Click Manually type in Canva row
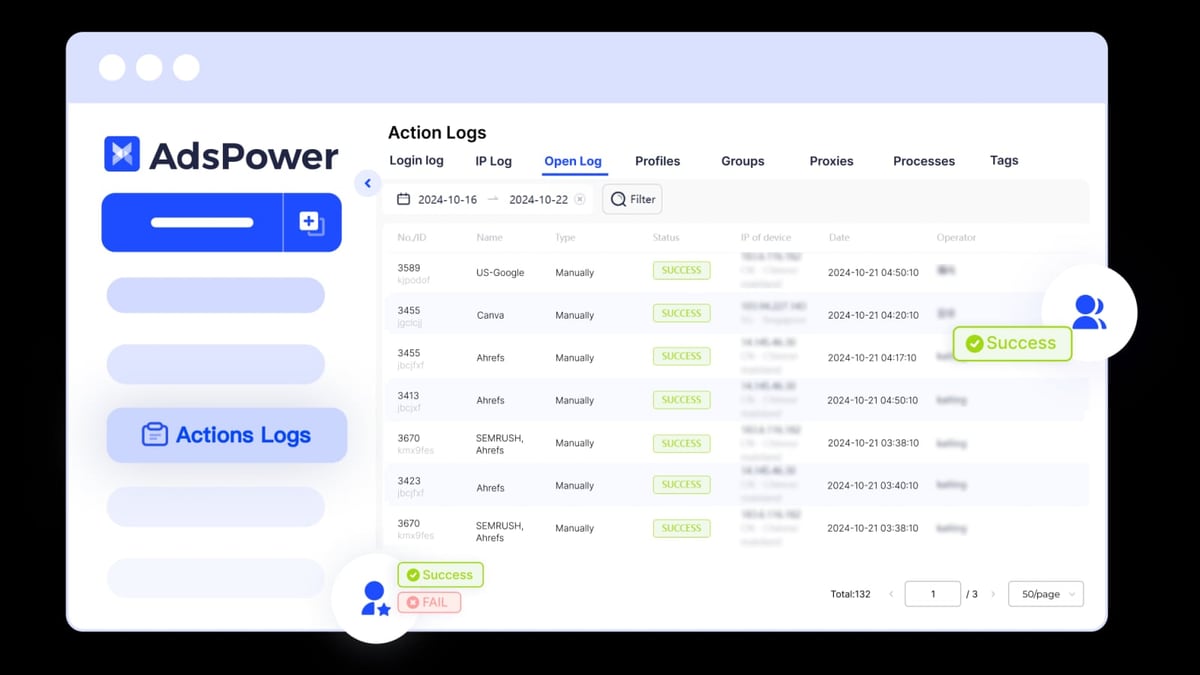The width and height of the screenshot is (1200, 675). tap(575, 315)
